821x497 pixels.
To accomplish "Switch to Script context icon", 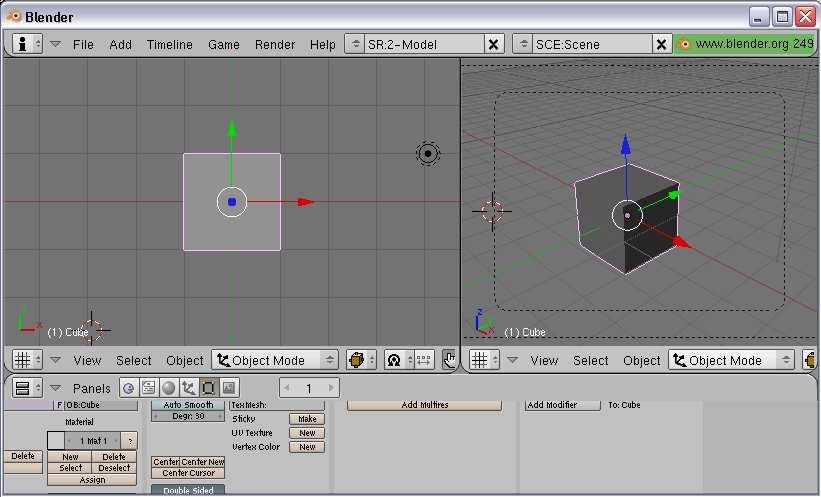I will (149, 388).
